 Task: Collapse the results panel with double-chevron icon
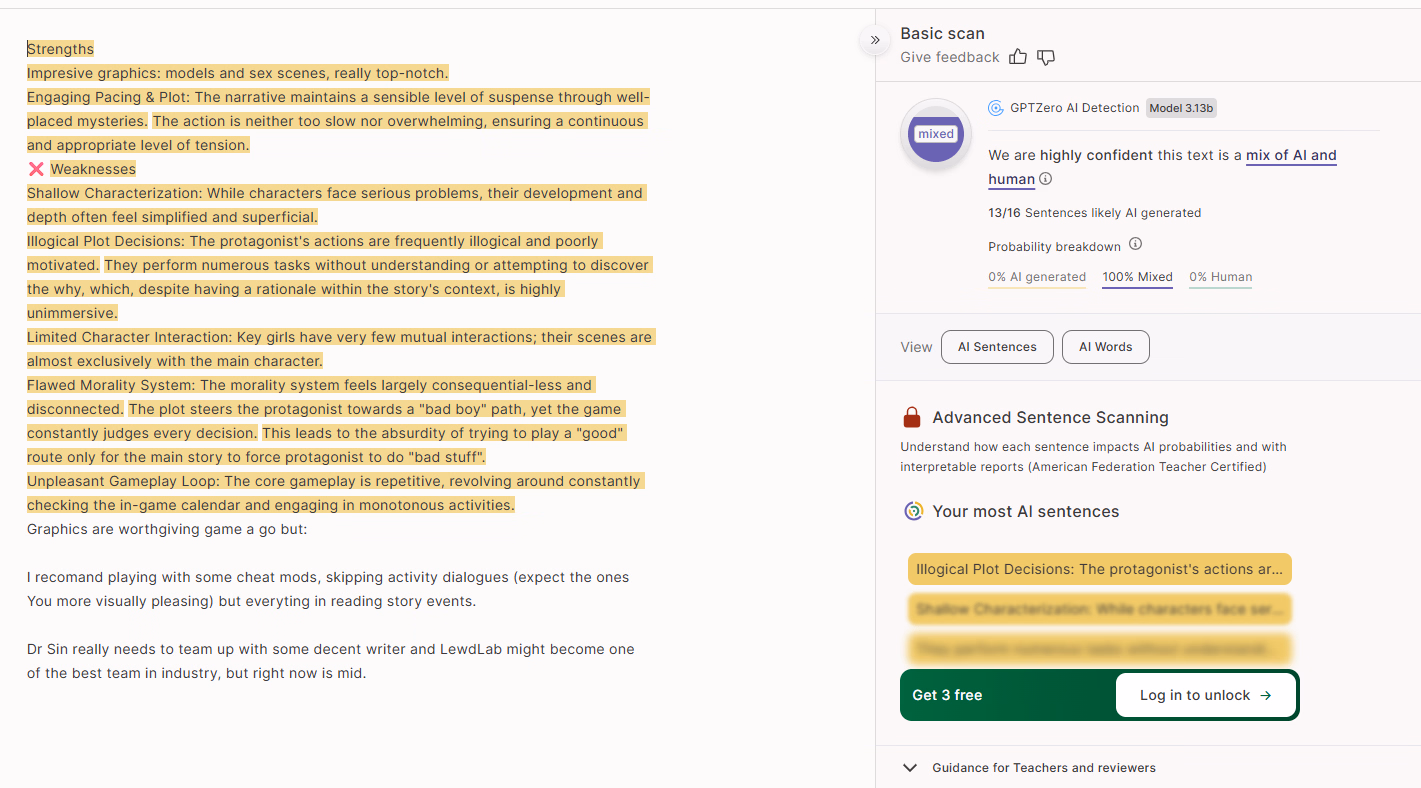875,40
